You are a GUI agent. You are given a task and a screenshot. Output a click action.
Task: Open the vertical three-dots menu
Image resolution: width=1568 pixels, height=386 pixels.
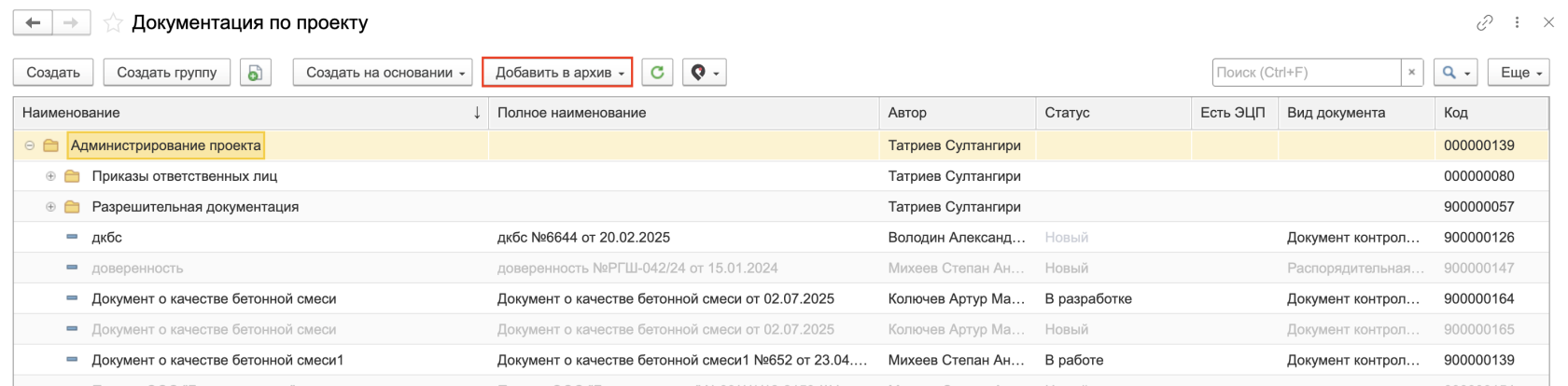pos(1517,22)
